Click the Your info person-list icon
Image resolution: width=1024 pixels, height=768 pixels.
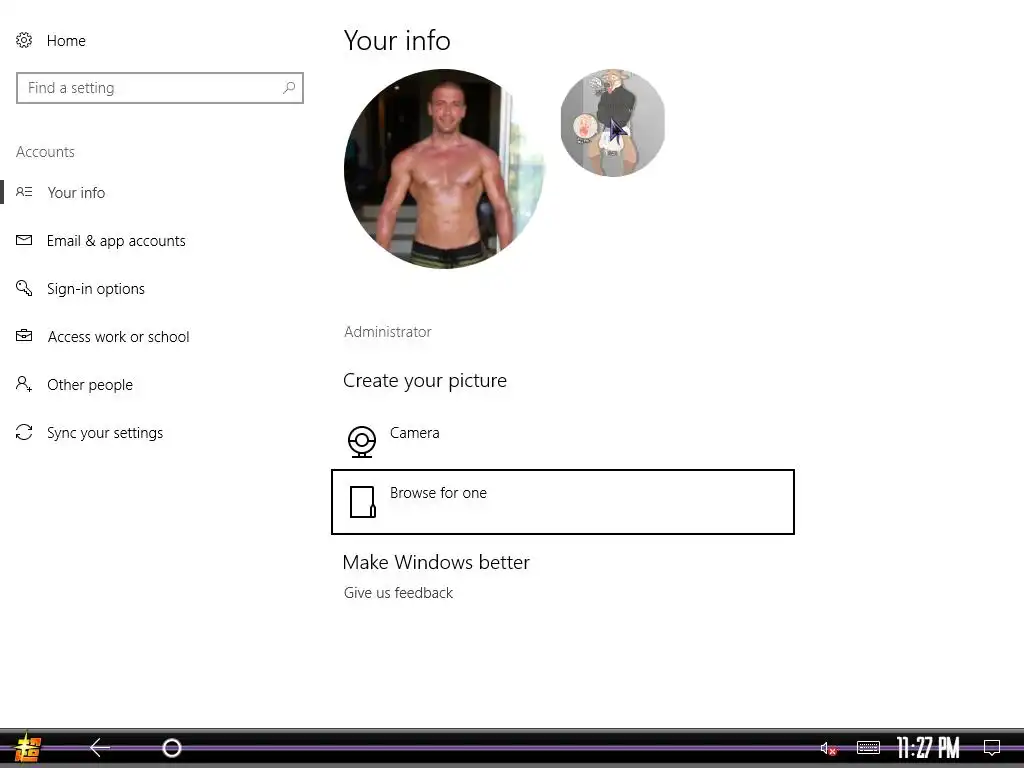click(x=24, y=192)
